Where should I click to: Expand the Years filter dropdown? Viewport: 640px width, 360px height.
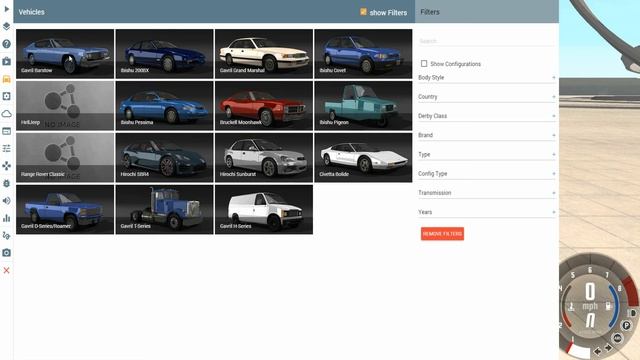tap(487, 212)
